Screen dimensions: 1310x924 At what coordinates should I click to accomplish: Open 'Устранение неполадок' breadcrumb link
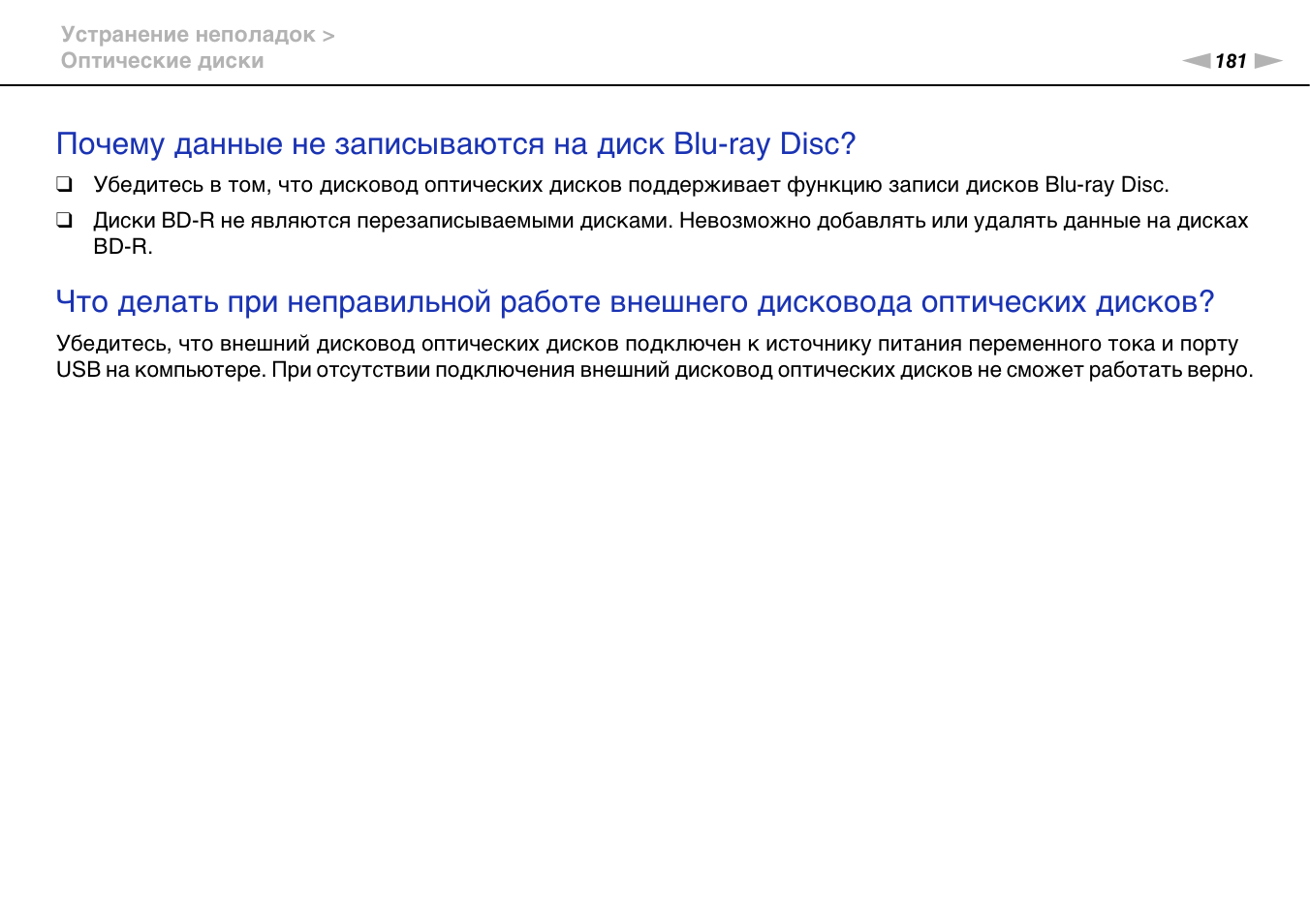pos(188,35)
